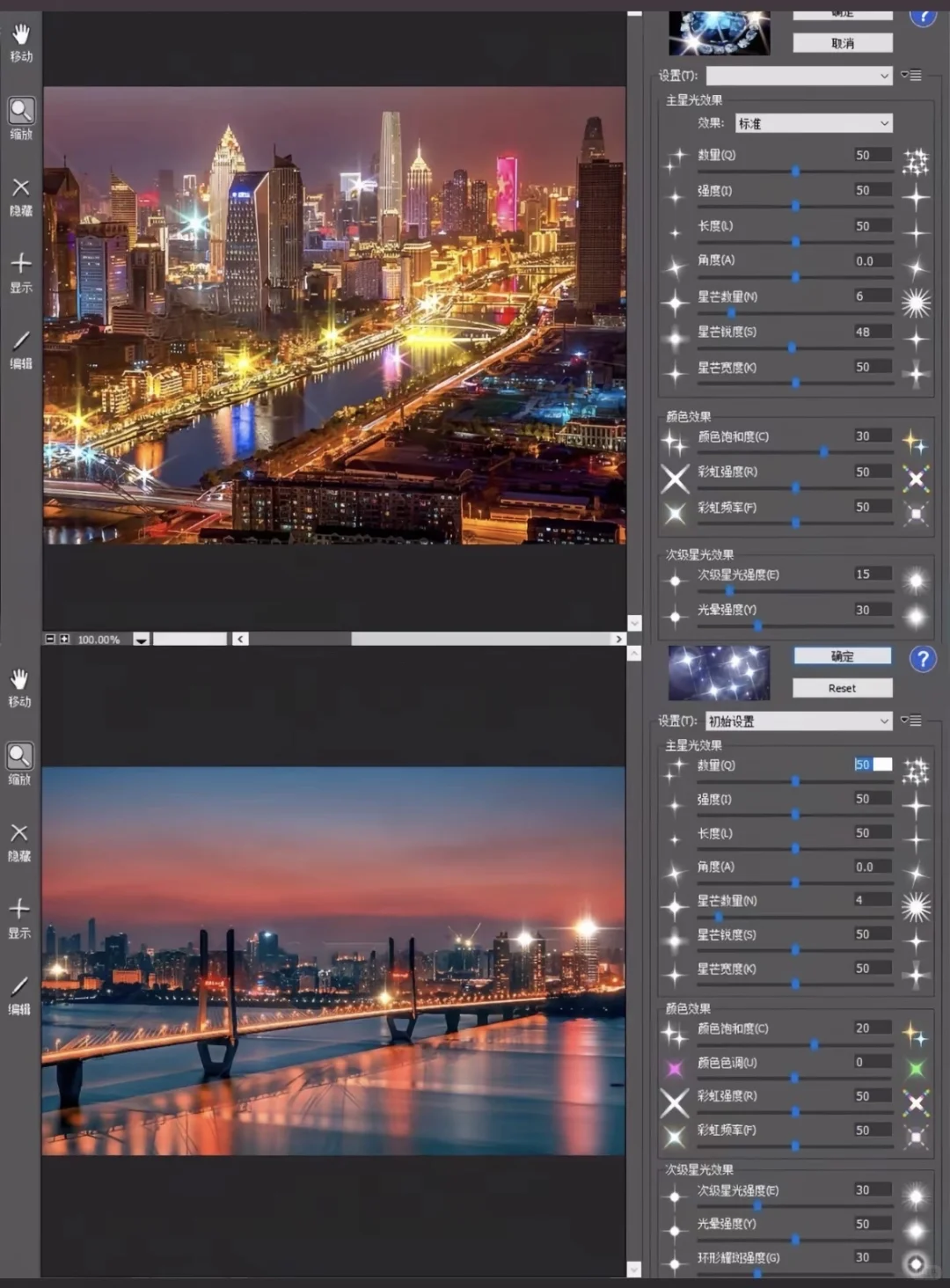Click the 取消 button
The image size is (950, 1288).
843,43
